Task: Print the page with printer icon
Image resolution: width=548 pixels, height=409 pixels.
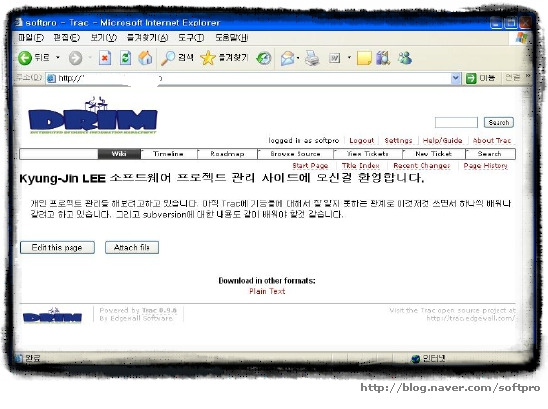Action: pos(312,58)
